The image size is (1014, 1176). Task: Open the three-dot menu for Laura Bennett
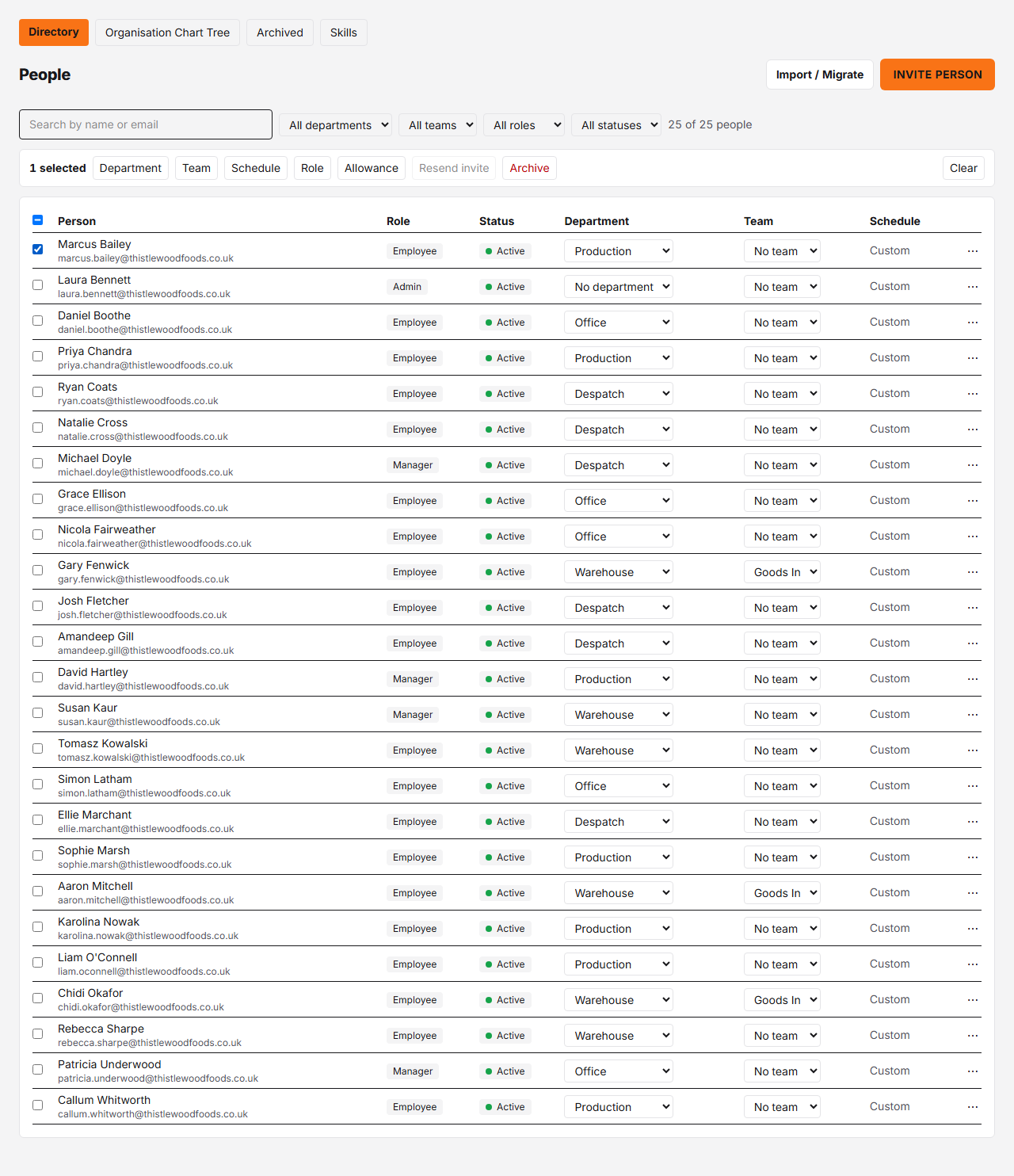[x=972, y=287]
